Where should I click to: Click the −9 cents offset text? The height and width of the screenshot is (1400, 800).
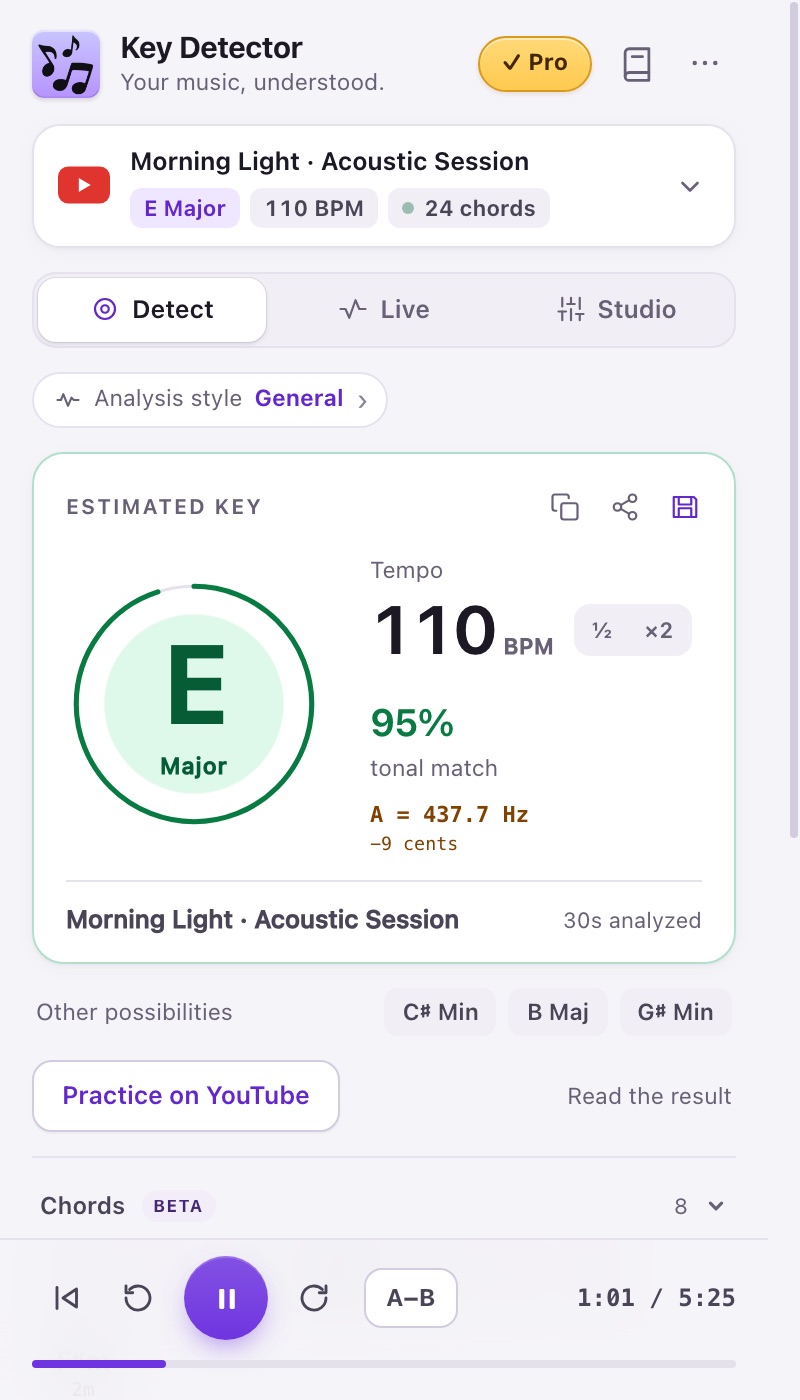[x=413, y=844]
